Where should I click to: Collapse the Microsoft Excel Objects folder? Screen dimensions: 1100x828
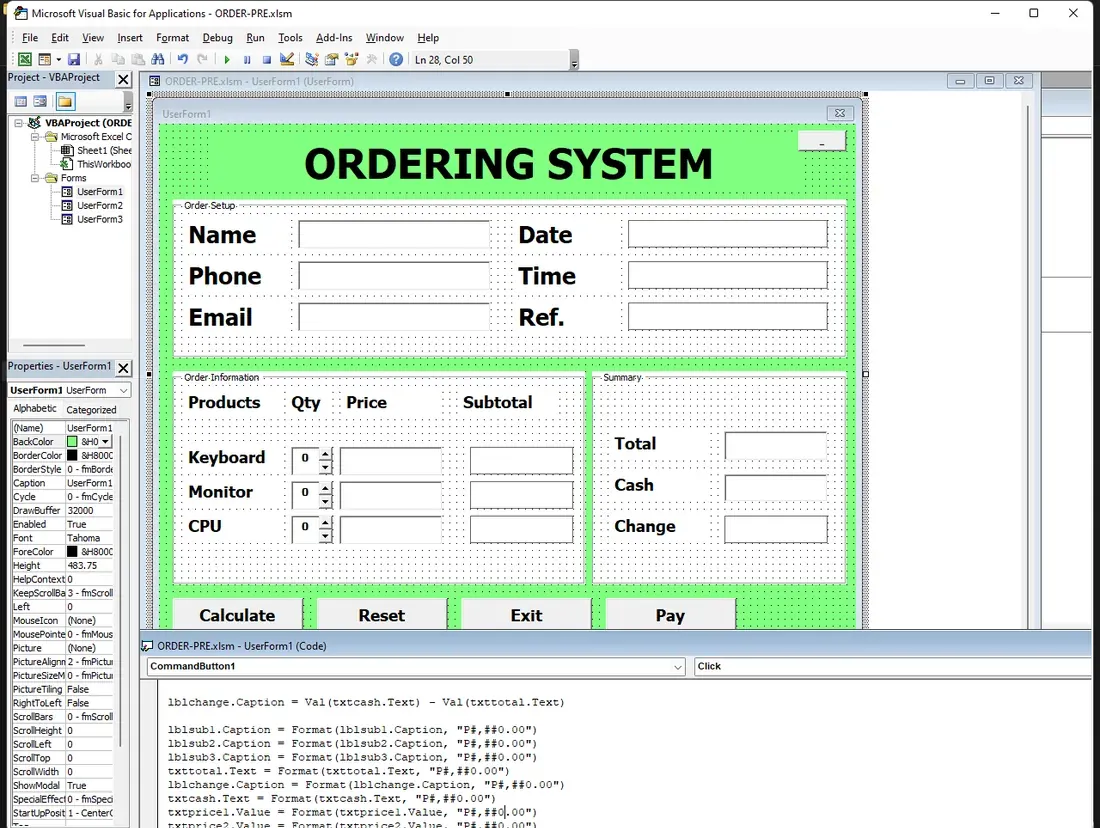pyautogui.click(x=34, y=137)
